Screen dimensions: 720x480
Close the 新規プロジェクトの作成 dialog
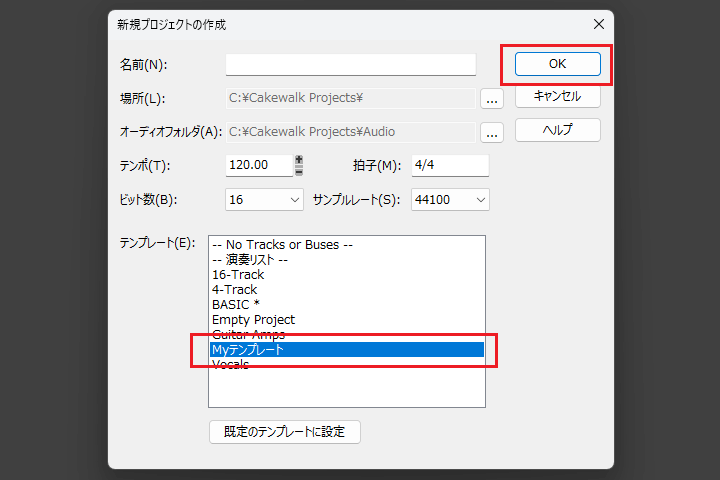599,23
